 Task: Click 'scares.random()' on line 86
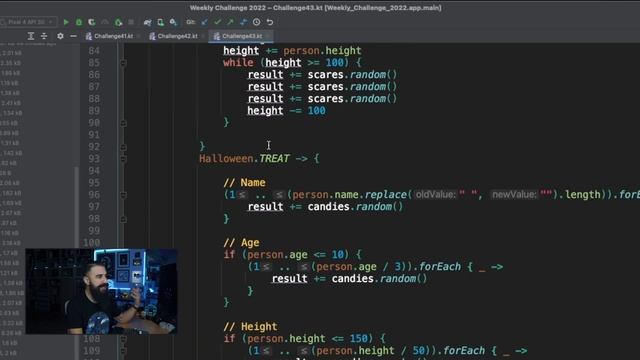(x=352, y=75)
